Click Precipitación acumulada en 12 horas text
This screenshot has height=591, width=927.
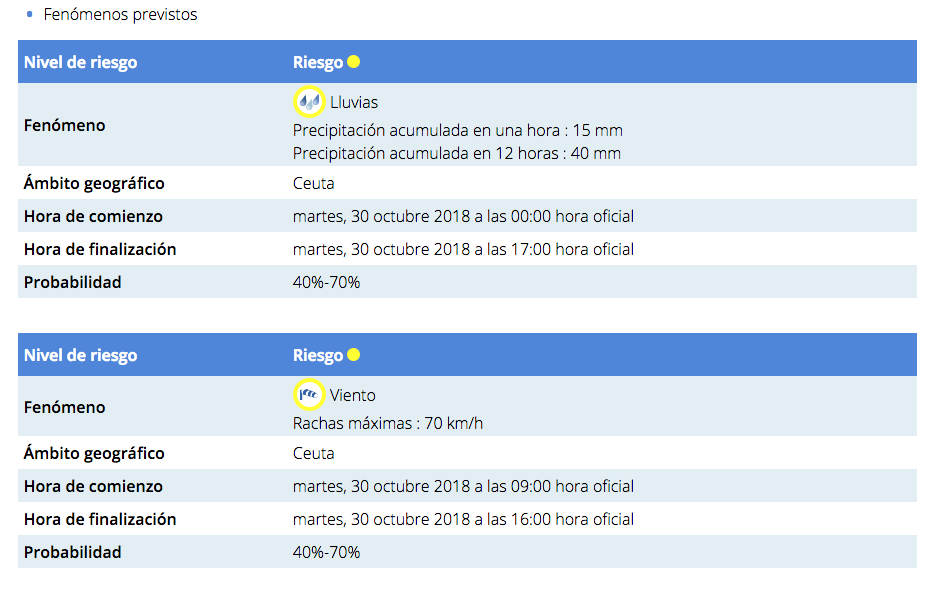[456, 153]
